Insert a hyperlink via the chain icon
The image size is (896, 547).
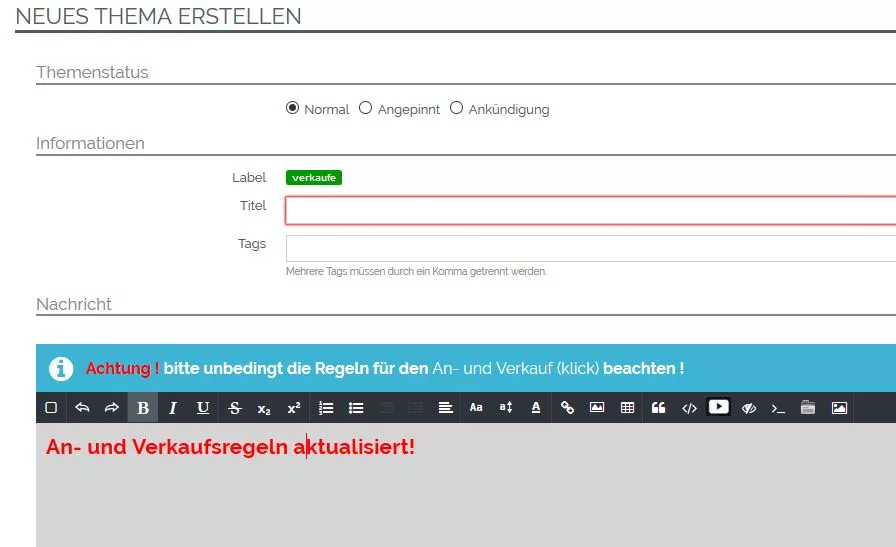567,408
